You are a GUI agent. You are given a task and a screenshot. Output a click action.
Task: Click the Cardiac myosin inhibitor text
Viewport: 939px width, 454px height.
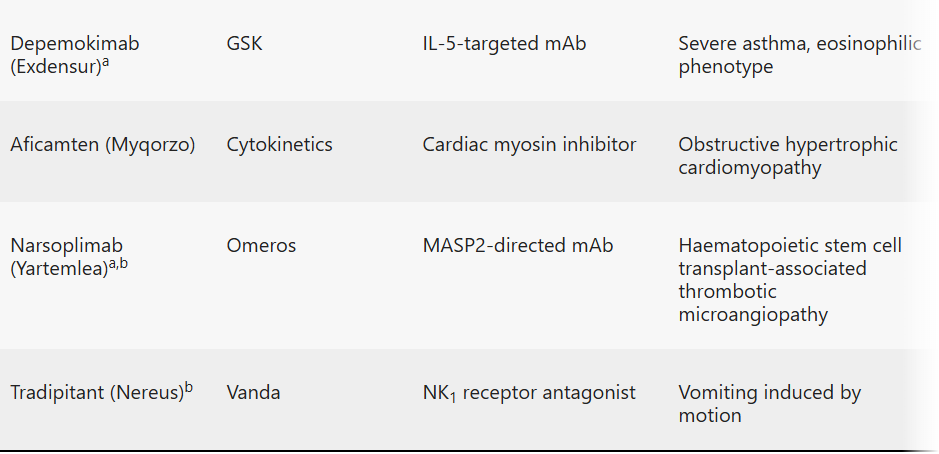(x=529, y=145)
